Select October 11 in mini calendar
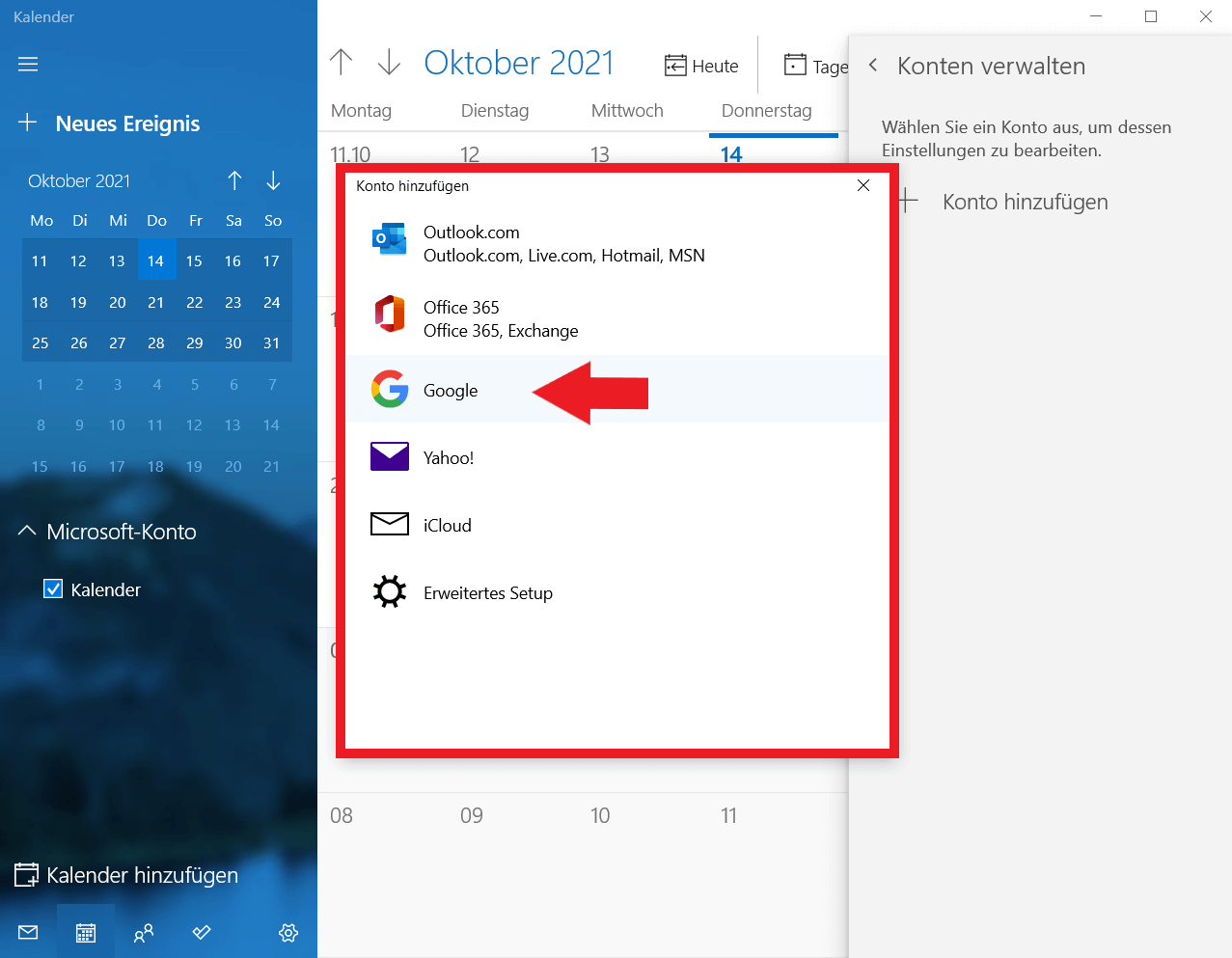The image size is (1232, 958). [x=40, y=260]
